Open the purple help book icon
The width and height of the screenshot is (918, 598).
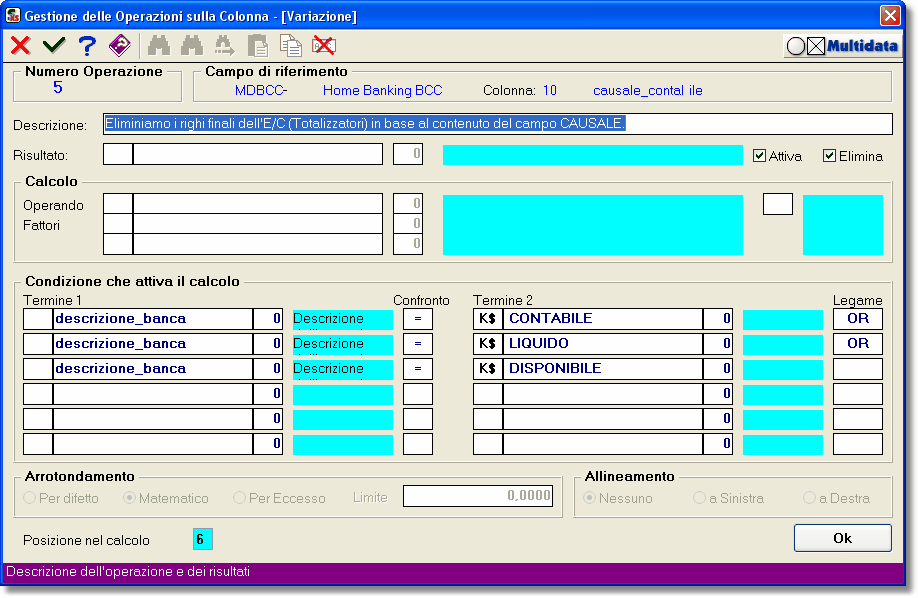click(x=120, y=45)
